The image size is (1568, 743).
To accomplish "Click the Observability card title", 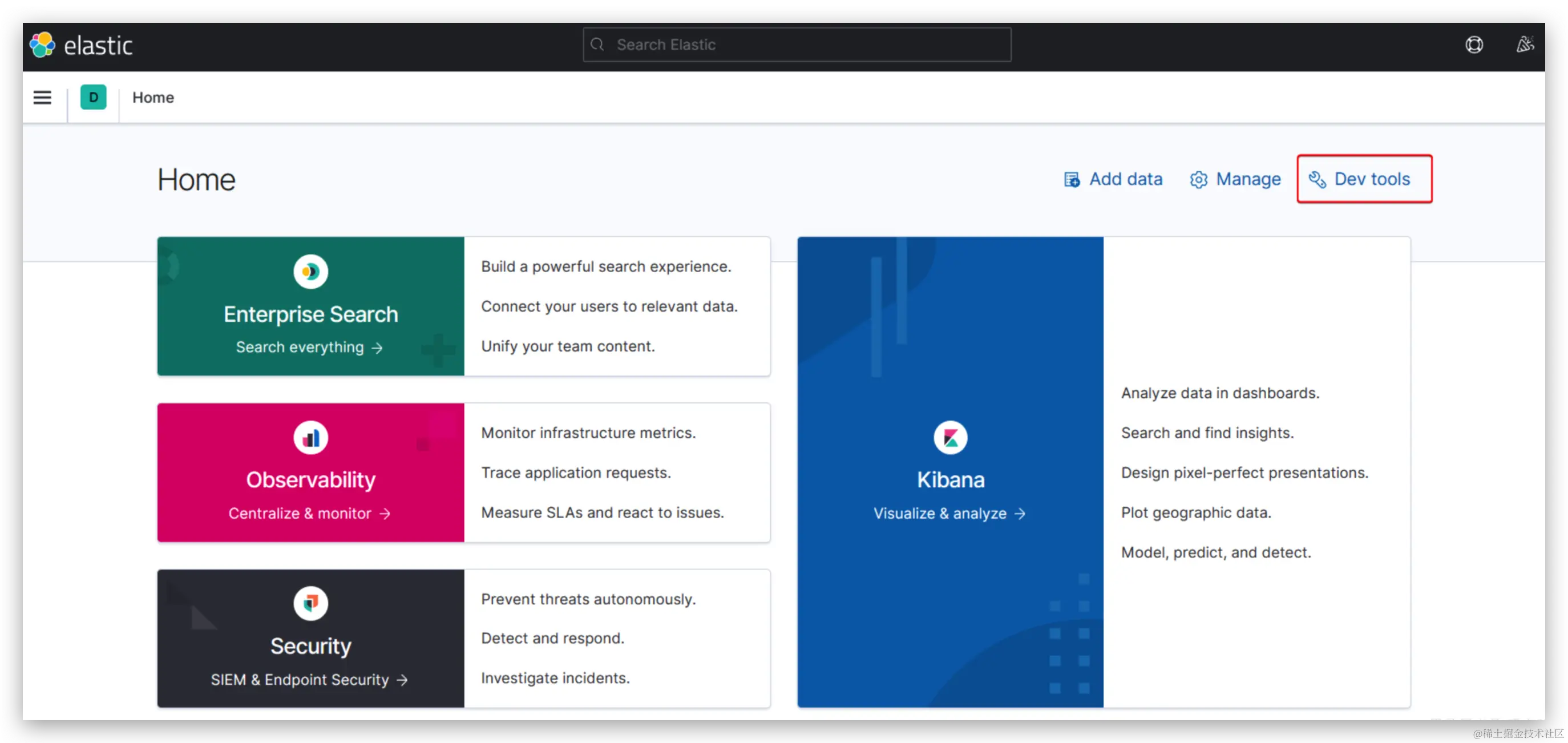I will [310, 479].
